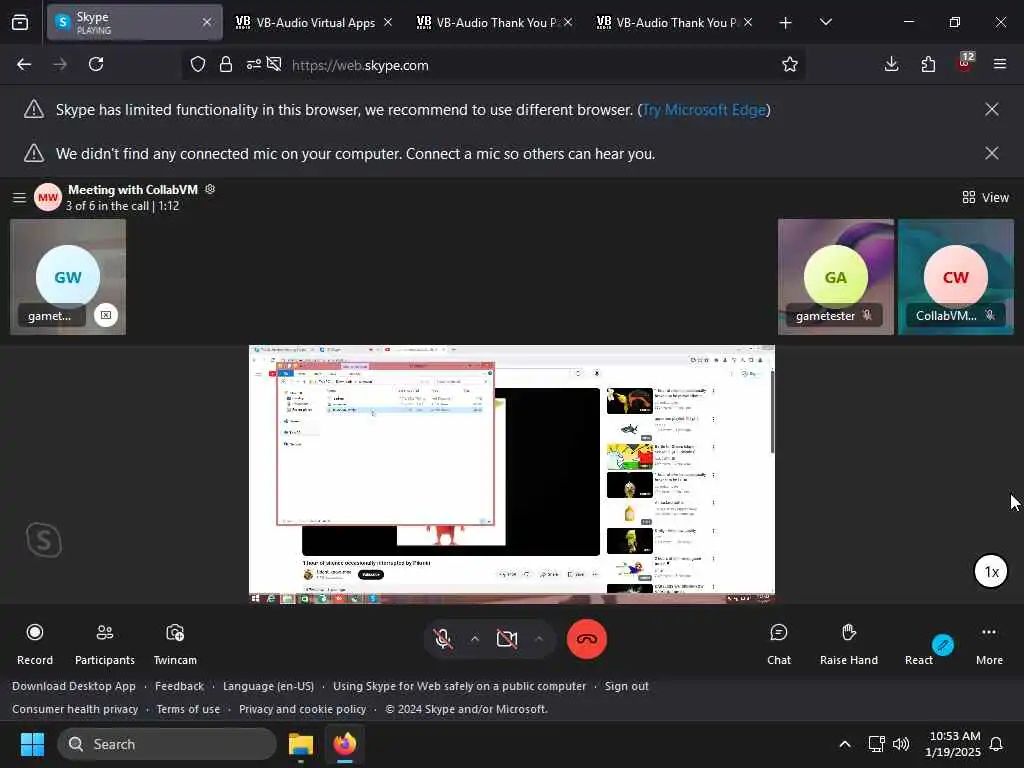Raise Hand in the meeting
The image size is (1024, 768).
tap(848, 644)
